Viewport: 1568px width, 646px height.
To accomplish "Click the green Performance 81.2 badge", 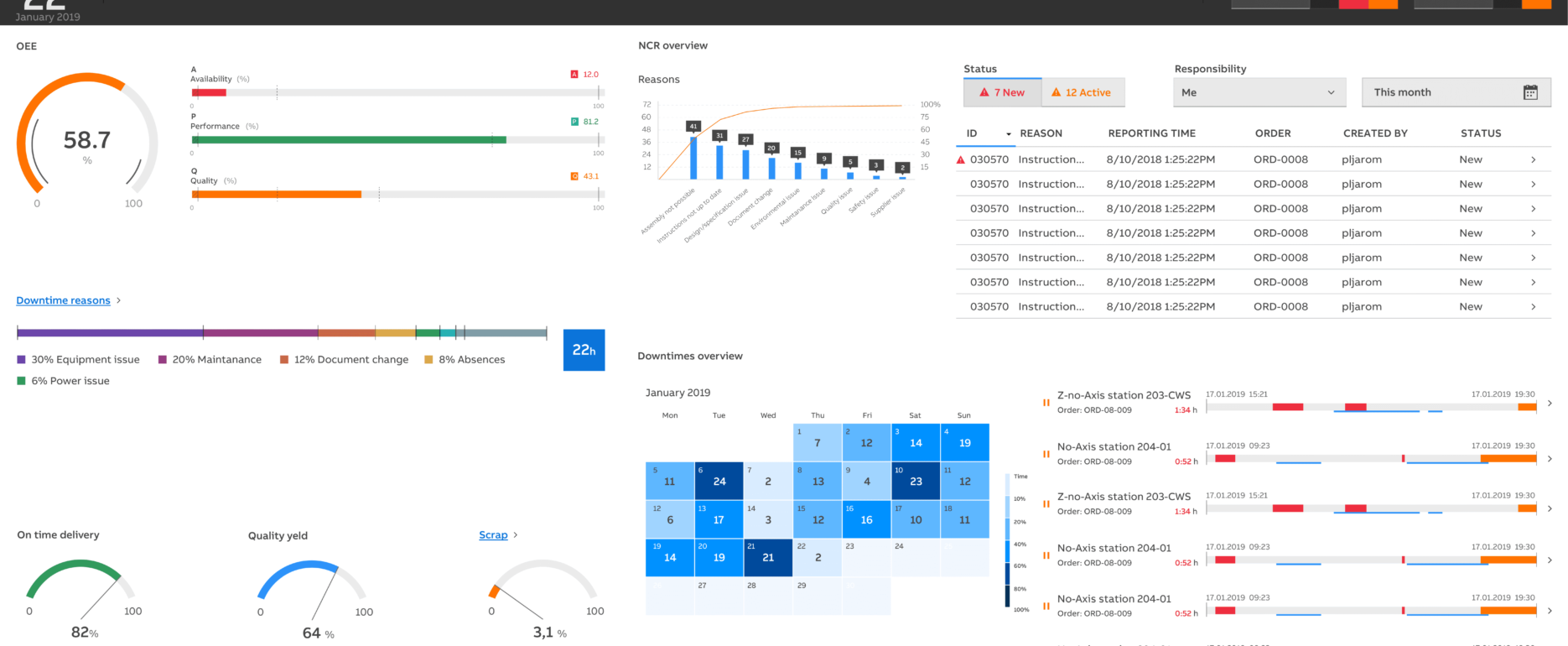I will [x=574, y=122].
